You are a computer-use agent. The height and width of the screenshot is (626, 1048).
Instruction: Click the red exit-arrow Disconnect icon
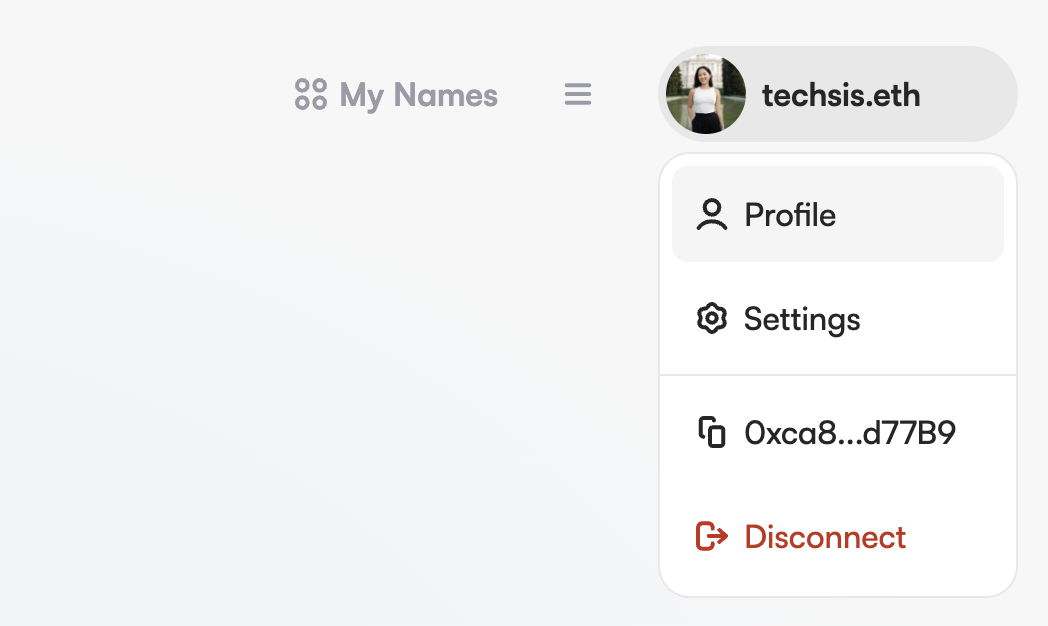pyautogui.click(x=712, y=536)
